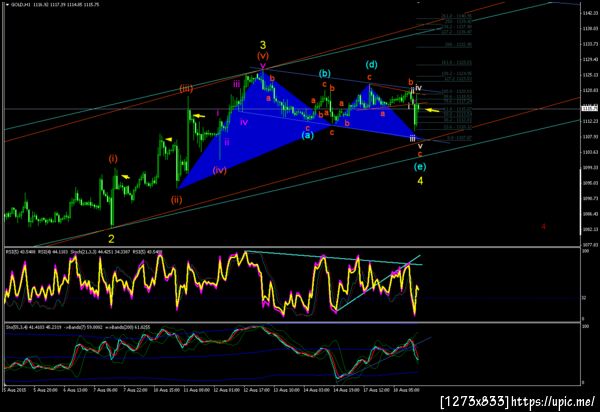Select the cyan (b) wave label
The width and height of the screenshot is (600, 412).
324,73
